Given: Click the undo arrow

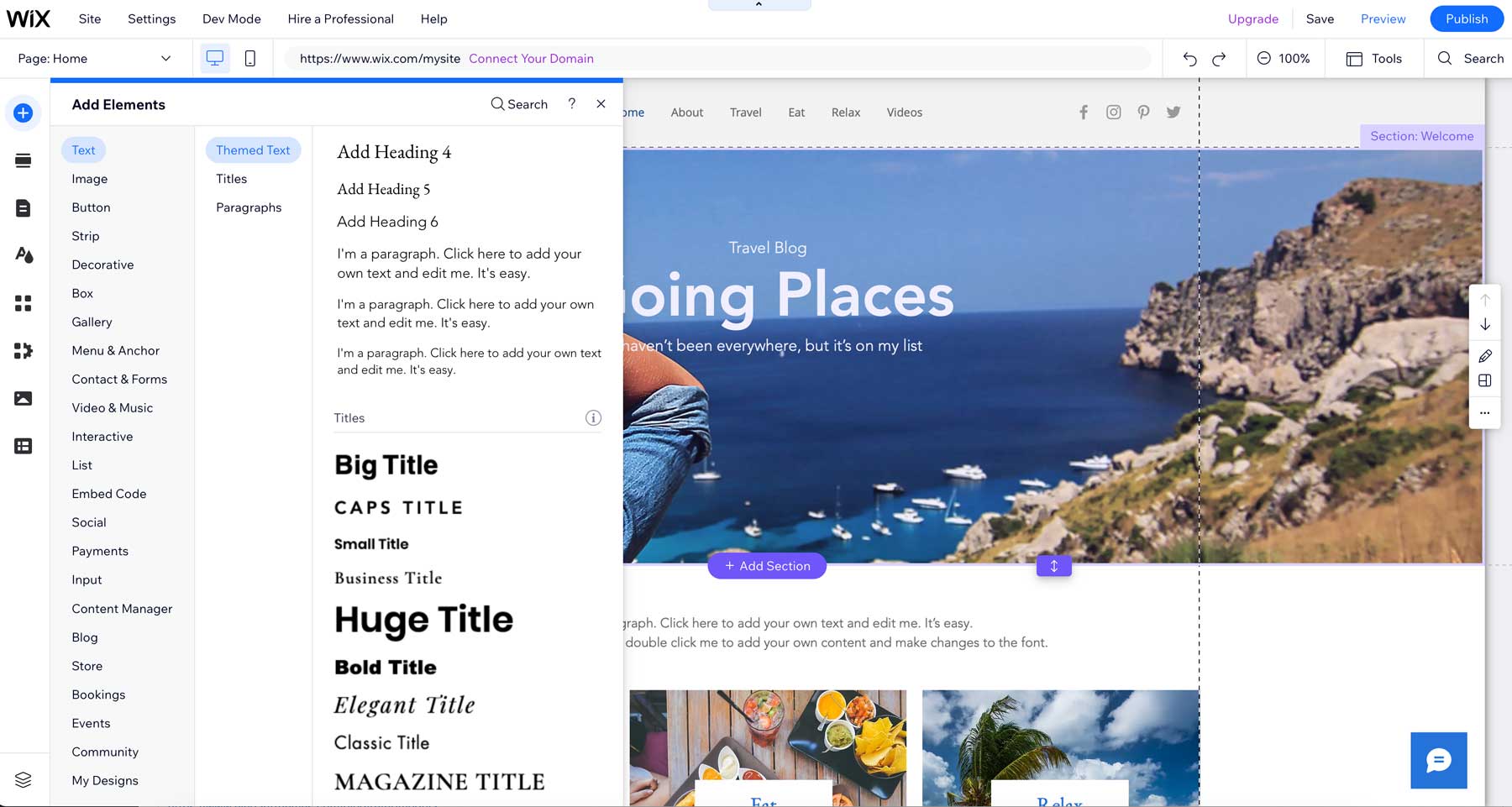Looking at the screenshot, I should click(1189, 59).
